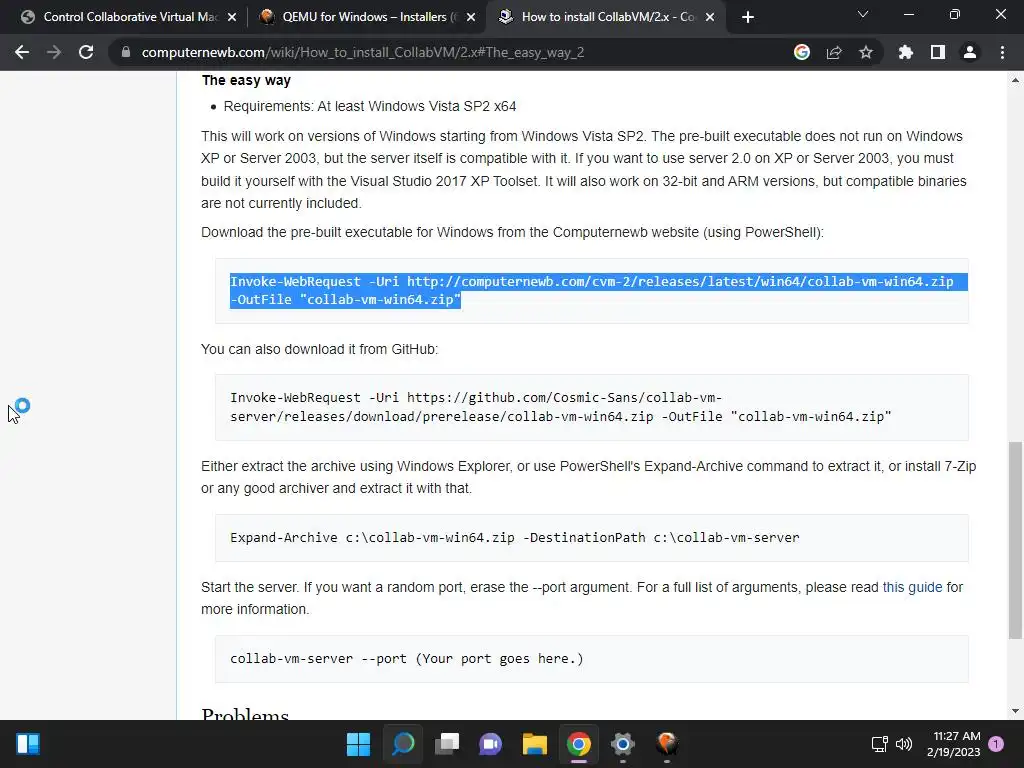
Task: Click the address bar URL
Action: (x=362, y=52)
